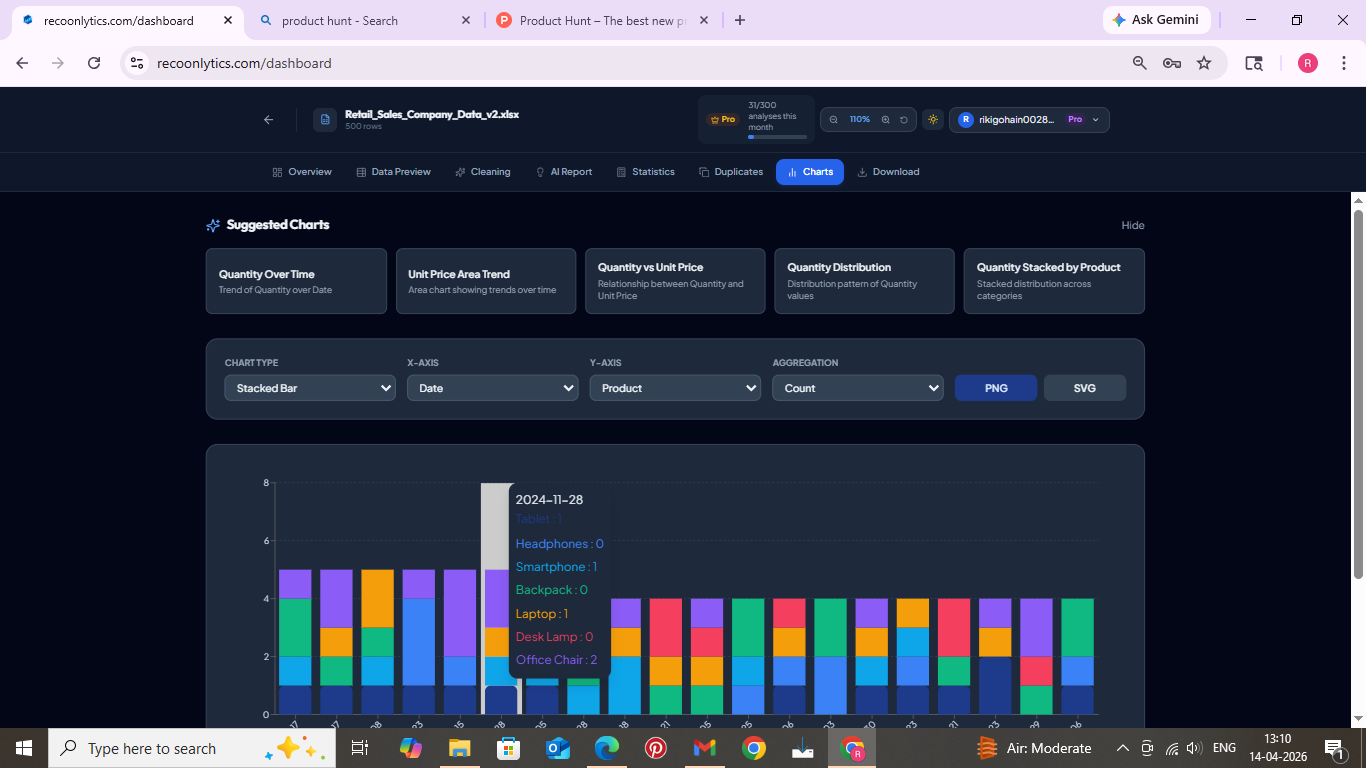This screenshot has height=768, width=1366.
Task: Export the chart as PNG
Action: tap(996, 388)
